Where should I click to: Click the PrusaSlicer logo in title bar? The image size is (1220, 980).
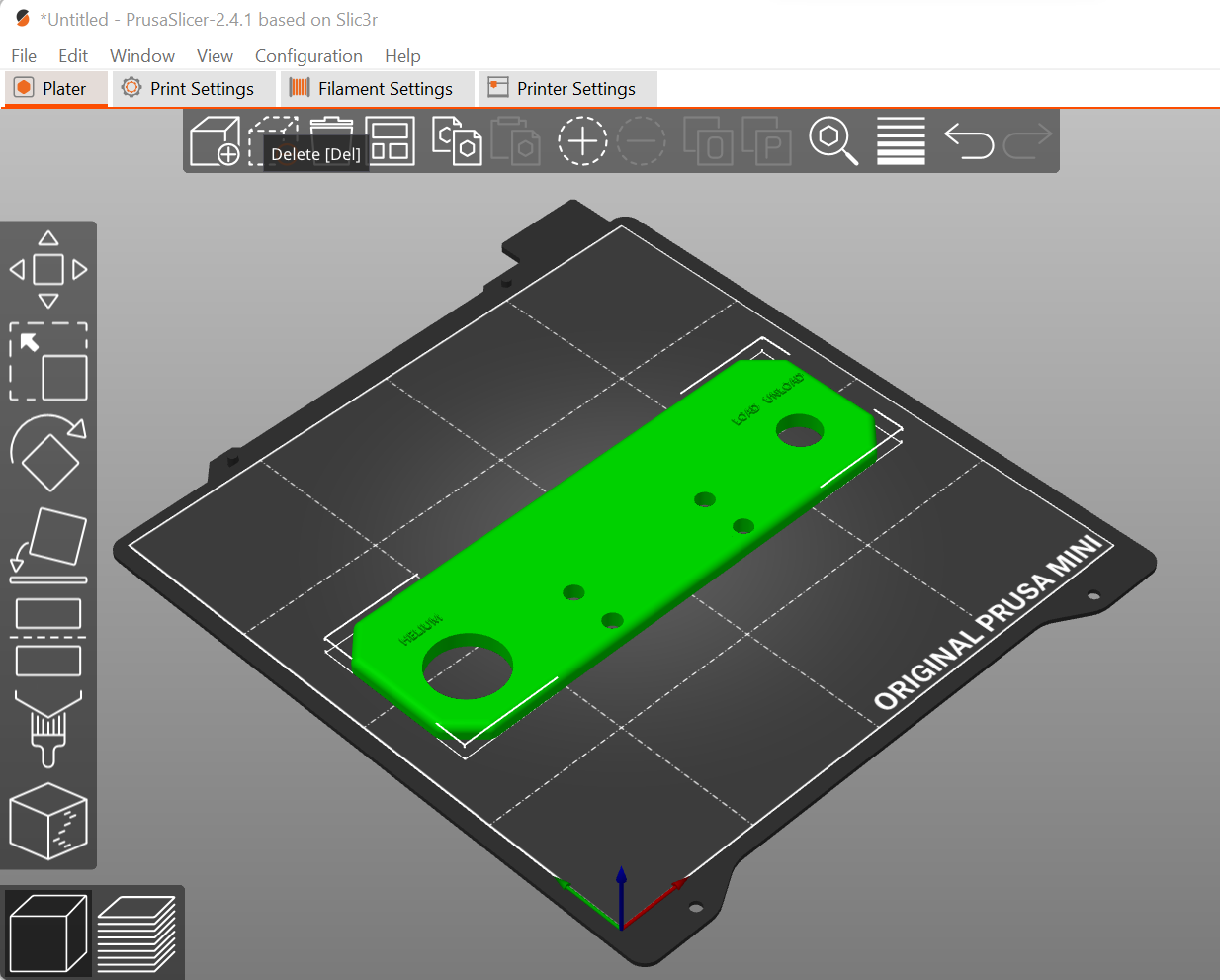coord(23,19)
